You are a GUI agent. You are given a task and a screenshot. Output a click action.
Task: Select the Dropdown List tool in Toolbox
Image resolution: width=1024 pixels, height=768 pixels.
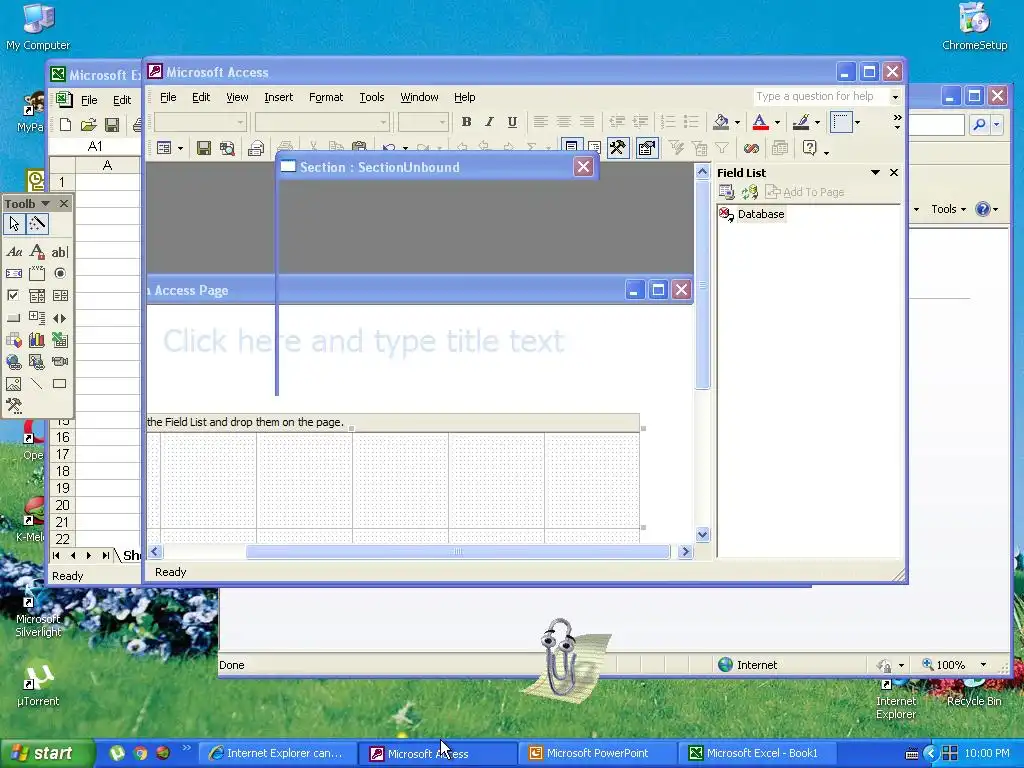(37, 296)
